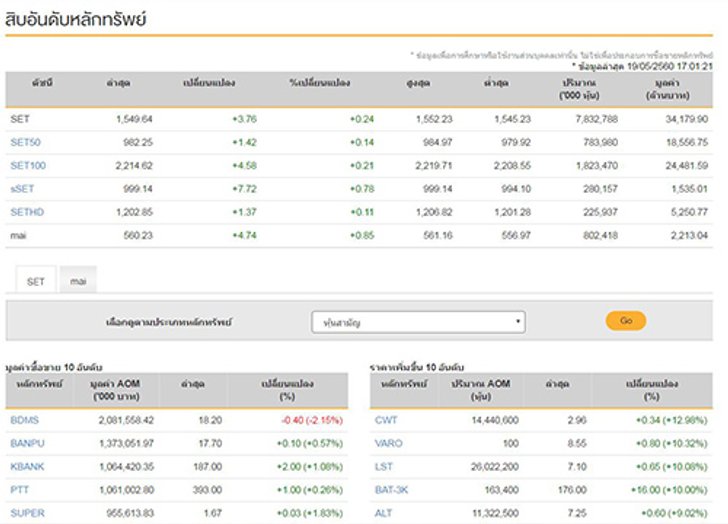Open the BANPU stock link

[27, 444]
